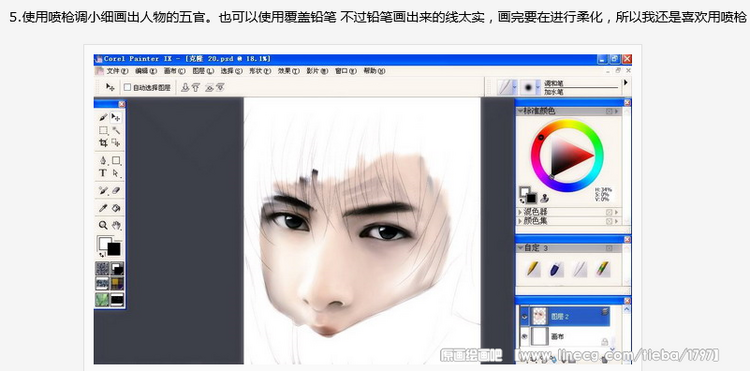Select the Rectangle Shape tool
The width and height of the screenshot is (750, 371).
(x=116, y=161)
